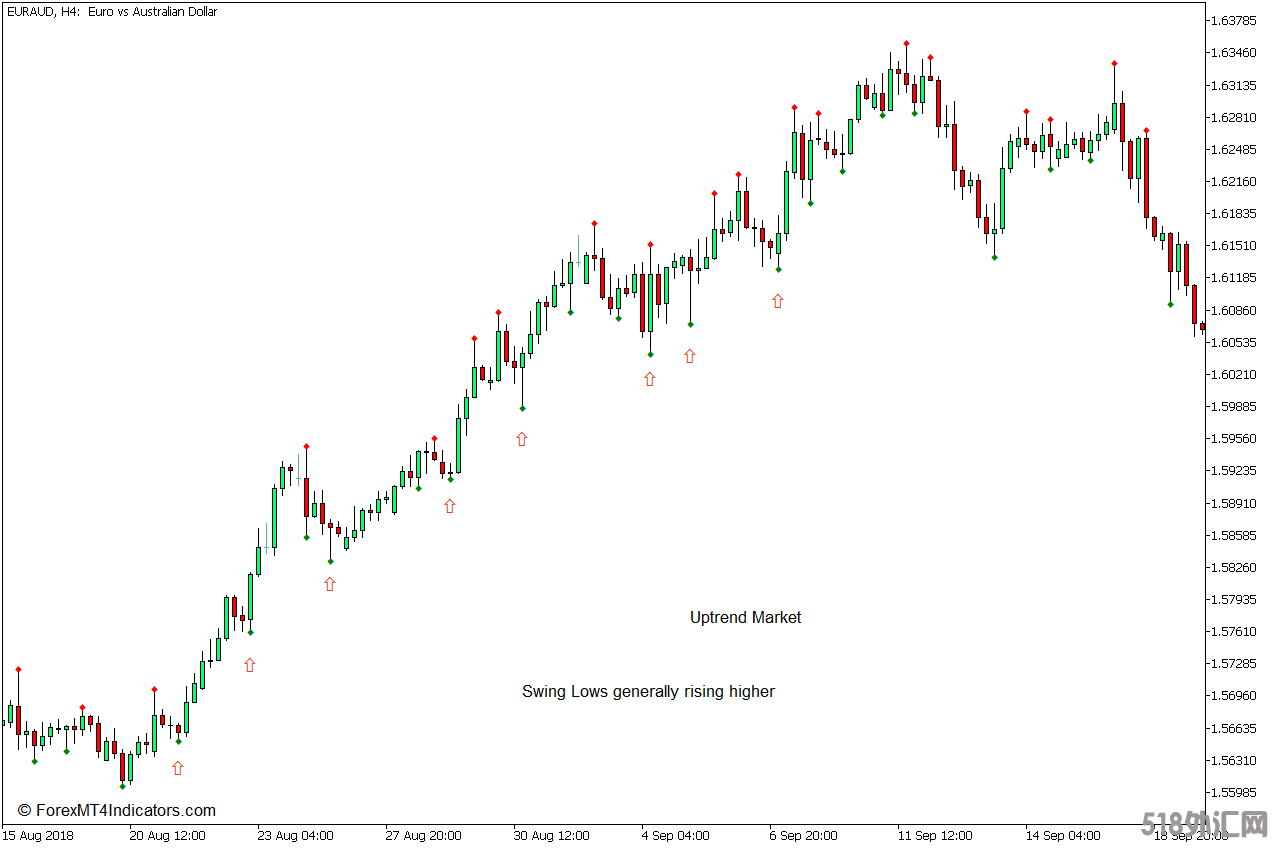The height and width of the screenshot is (848, 1275).
Task: Click the 1.60210 price level label
Action: point(1232,374)
